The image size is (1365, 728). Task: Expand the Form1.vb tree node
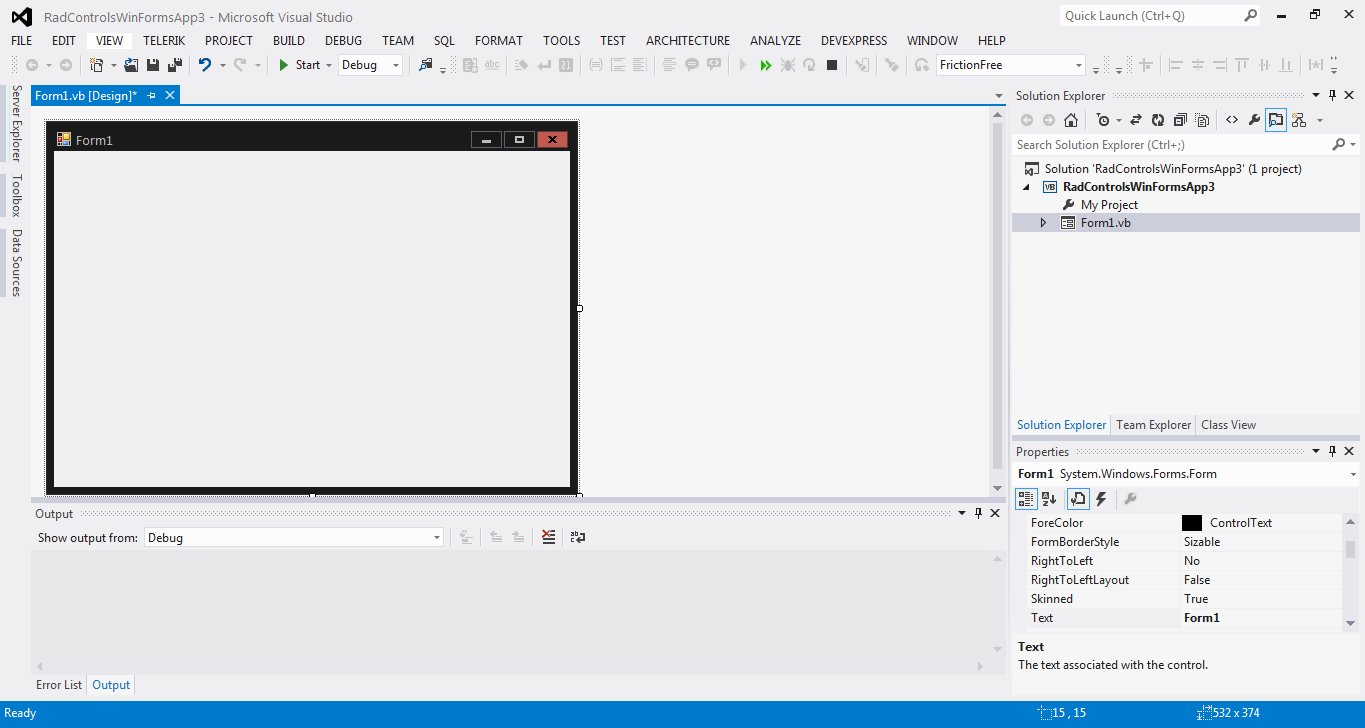1043,223
